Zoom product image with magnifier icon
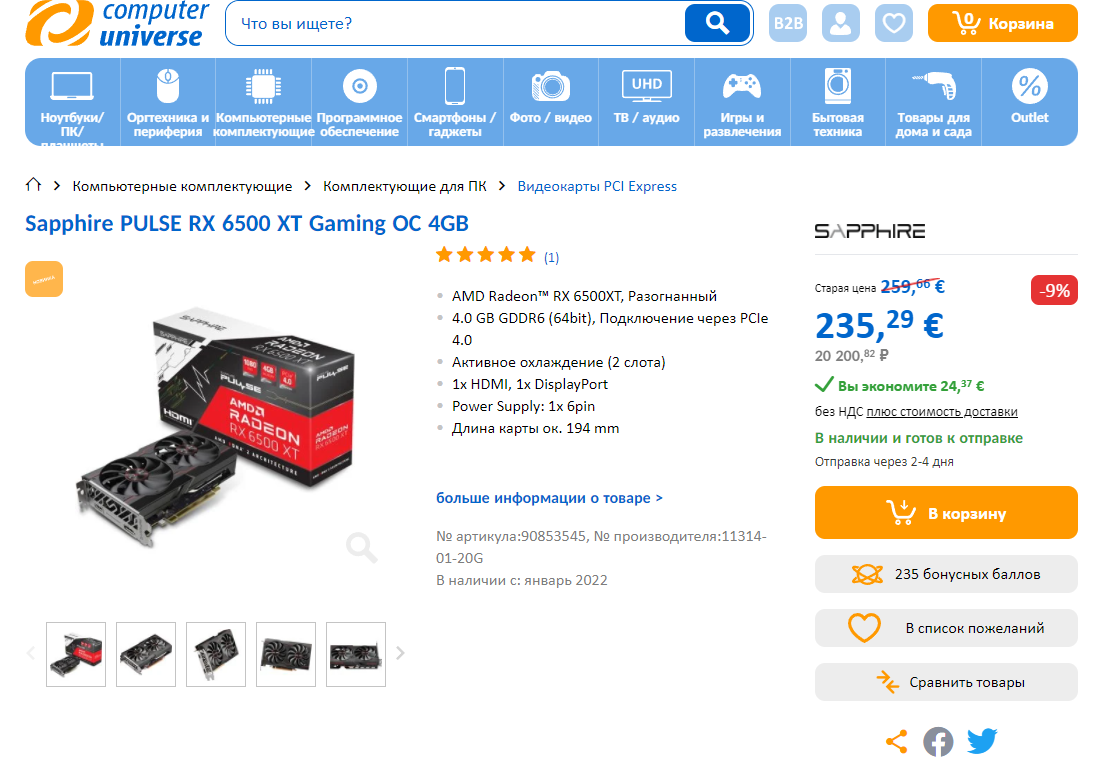Viewport: 1107px width, 772px height. pyautogui.click(x=361, y=547)
